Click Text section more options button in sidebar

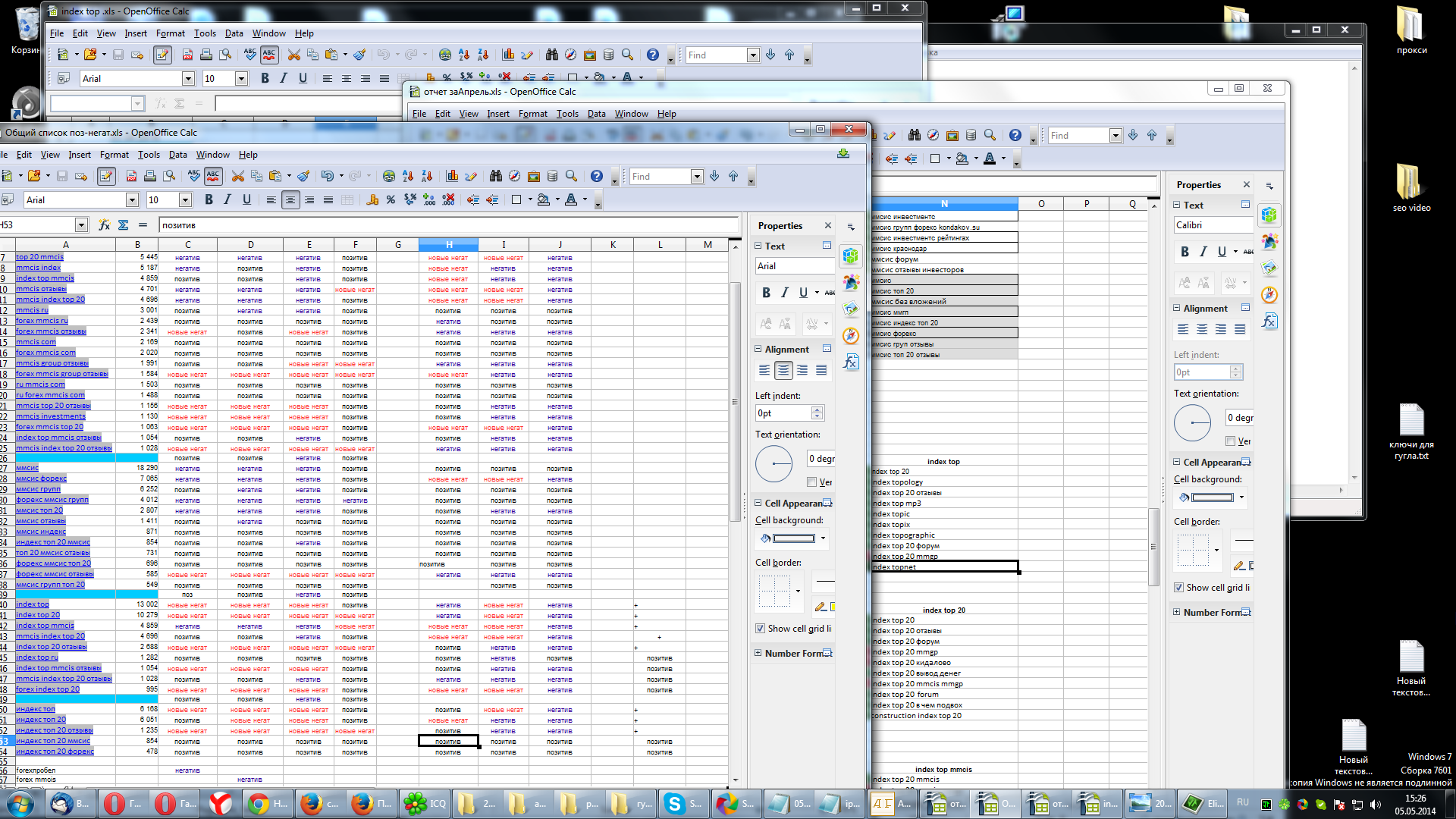(827, 246)
